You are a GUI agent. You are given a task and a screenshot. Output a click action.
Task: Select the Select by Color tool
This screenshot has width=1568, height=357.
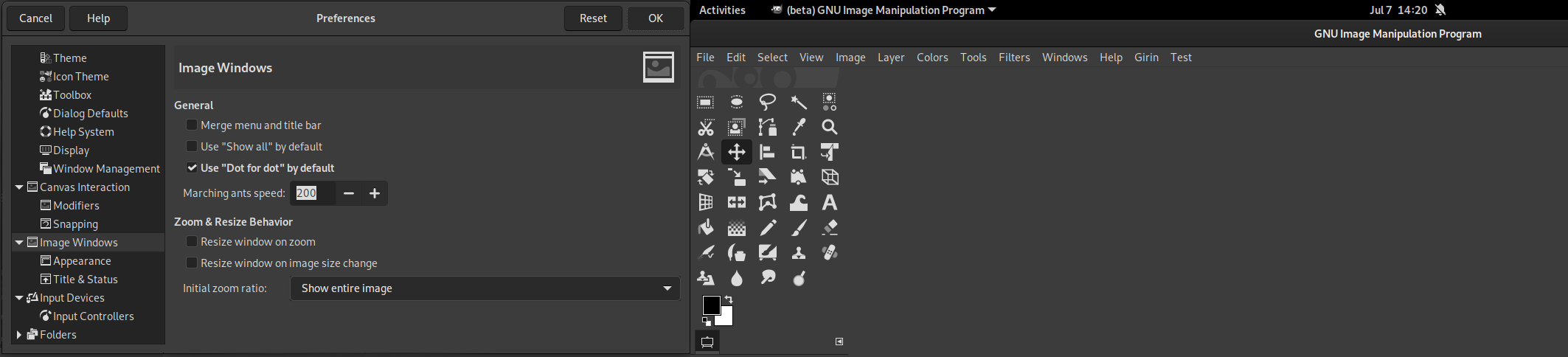point(830,102)
